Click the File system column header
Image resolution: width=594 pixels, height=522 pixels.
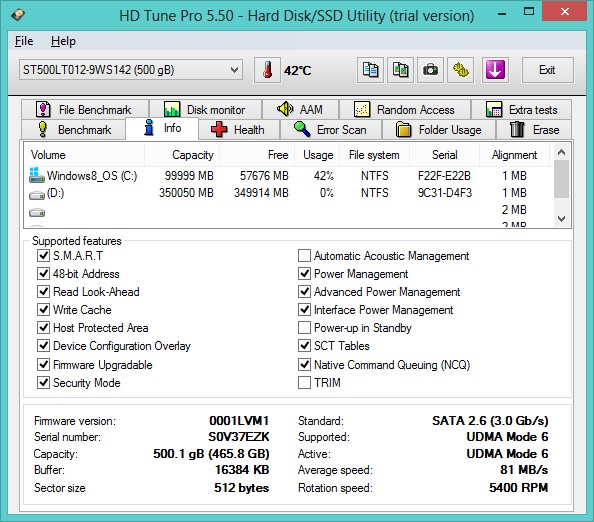[x=374, y=155]
